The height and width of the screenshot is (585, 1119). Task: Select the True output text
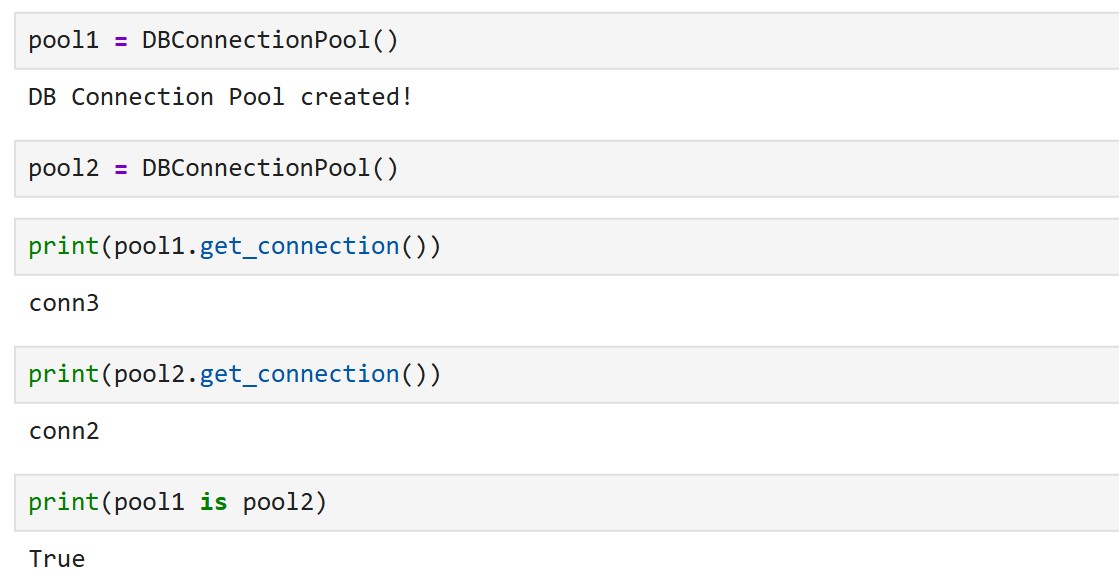56,559
